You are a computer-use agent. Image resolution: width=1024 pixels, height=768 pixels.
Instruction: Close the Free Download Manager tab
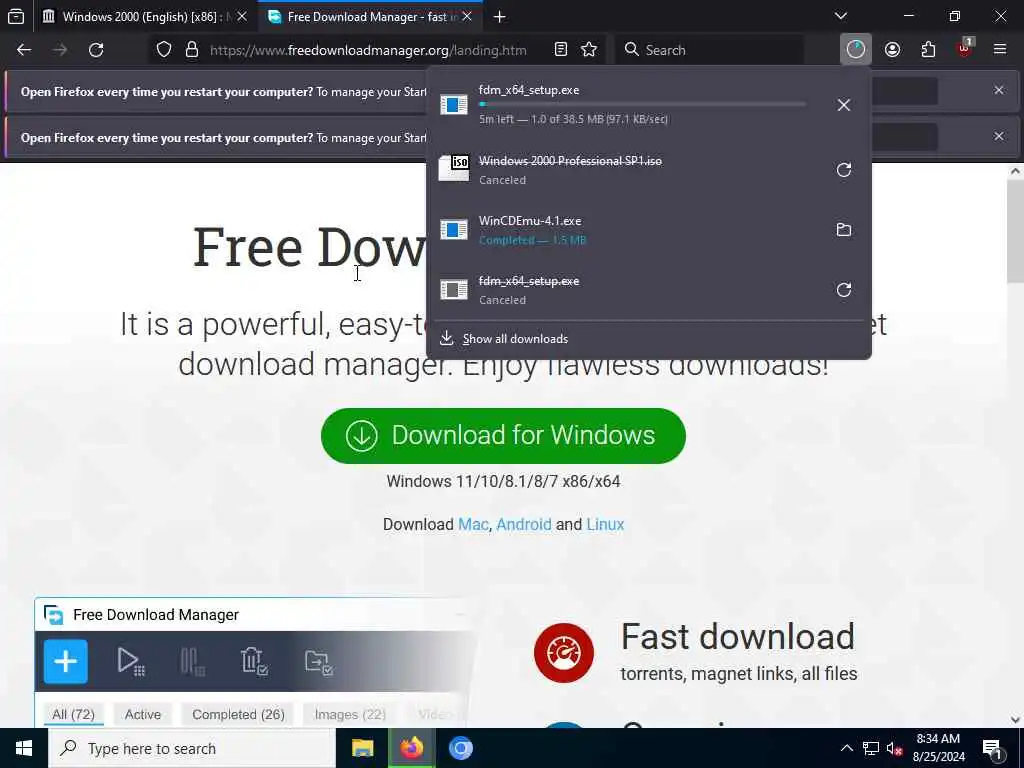click(467, 16)
